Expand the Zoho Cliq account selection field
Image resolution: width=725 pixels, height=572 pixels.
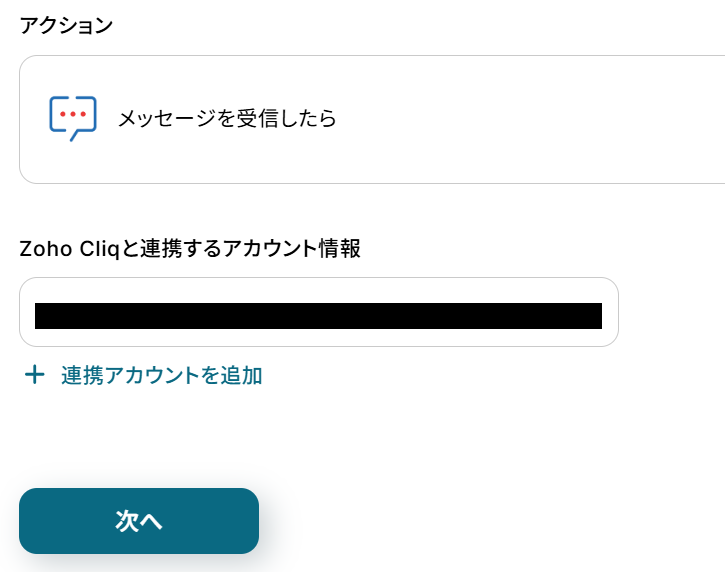click(318, 312)
